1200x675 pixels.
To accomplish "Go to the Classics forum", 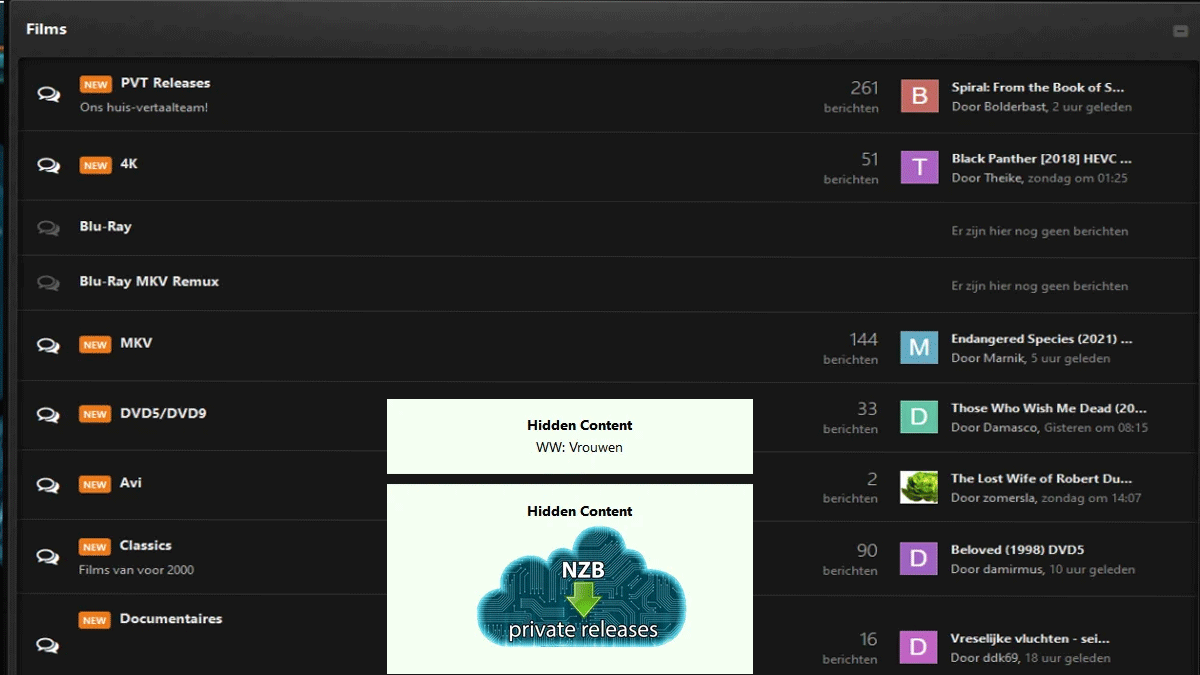I will point(145,546).
